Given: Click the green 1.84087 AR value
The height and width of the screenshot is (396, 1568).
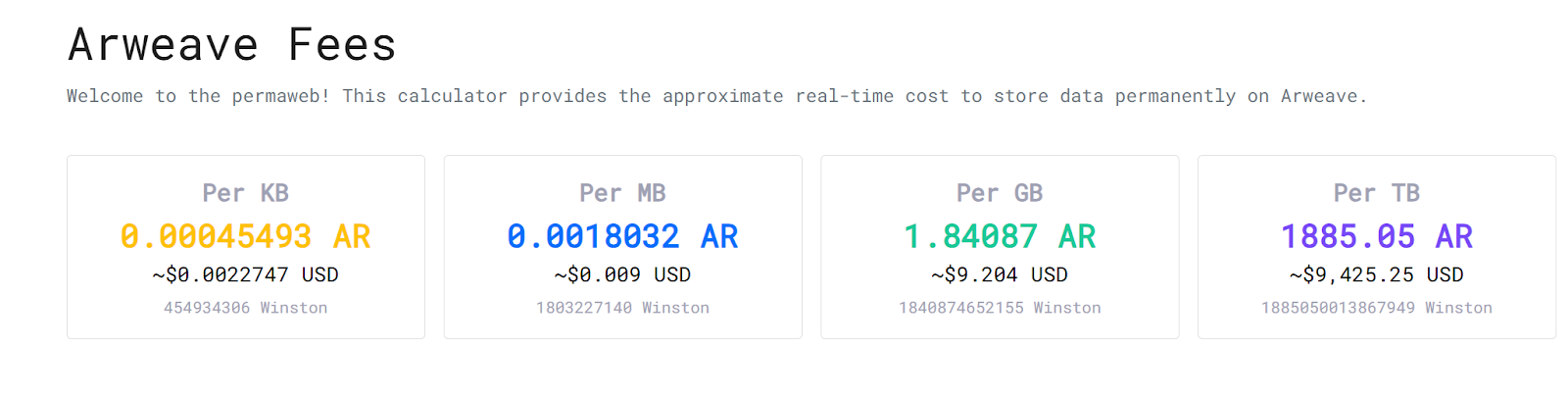Looking at the screenshot, I should click(x=1000, y=236).
